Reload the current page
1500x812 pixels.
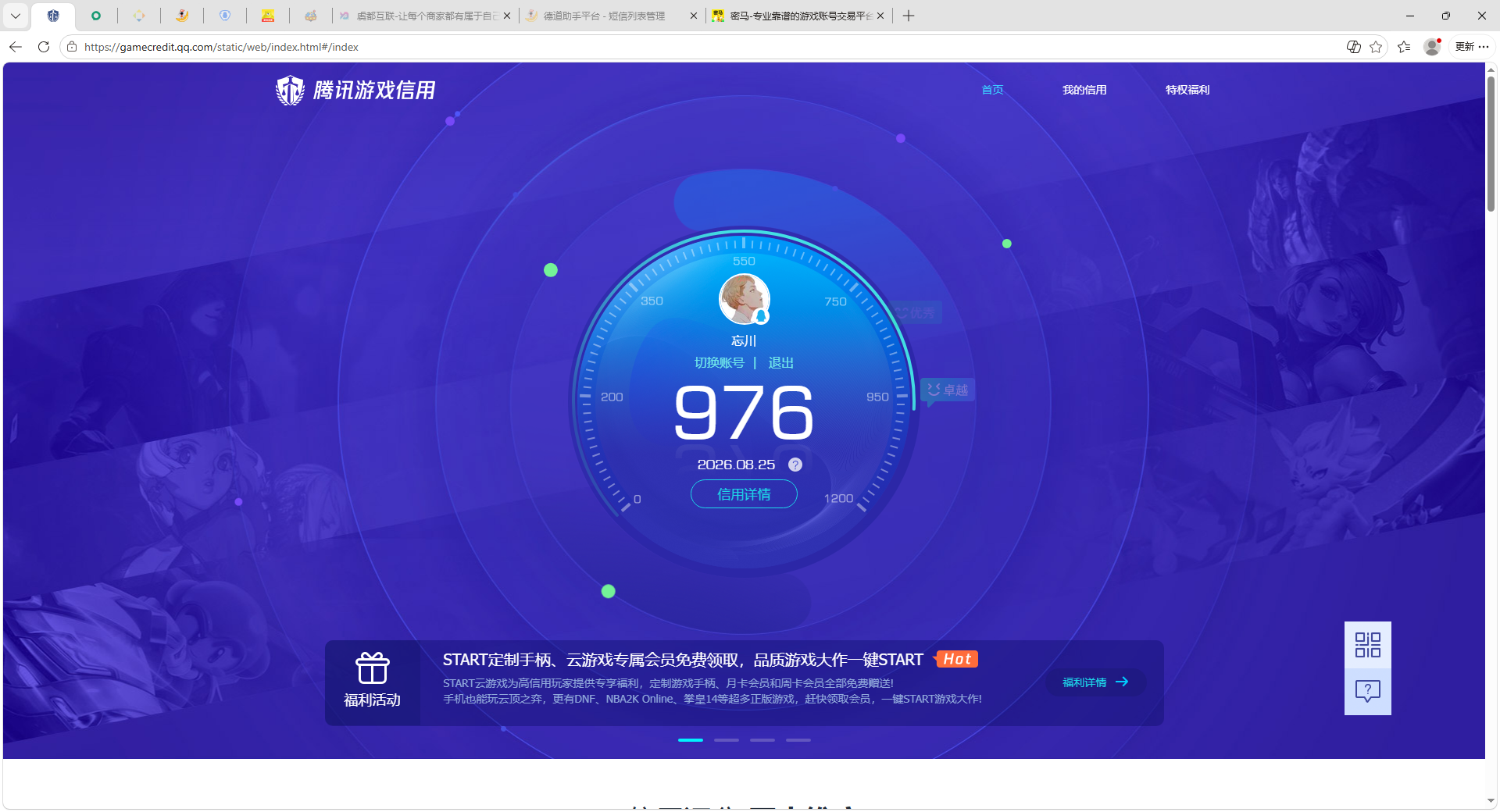coord(44,47)
